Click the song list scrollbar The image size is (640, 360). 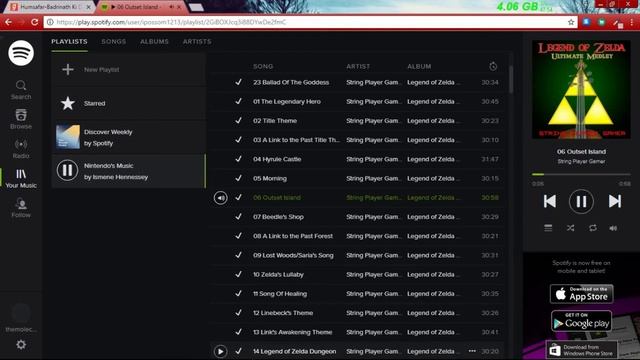point(511,80)
